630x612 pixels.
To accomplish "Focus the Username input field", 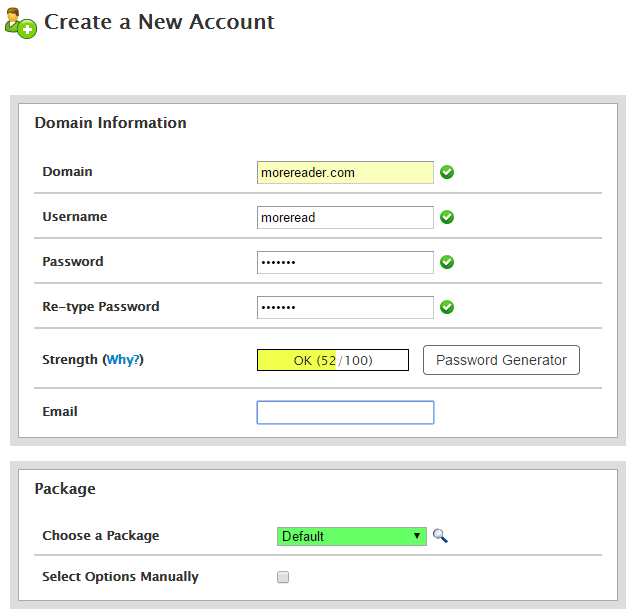I will 345,217.
